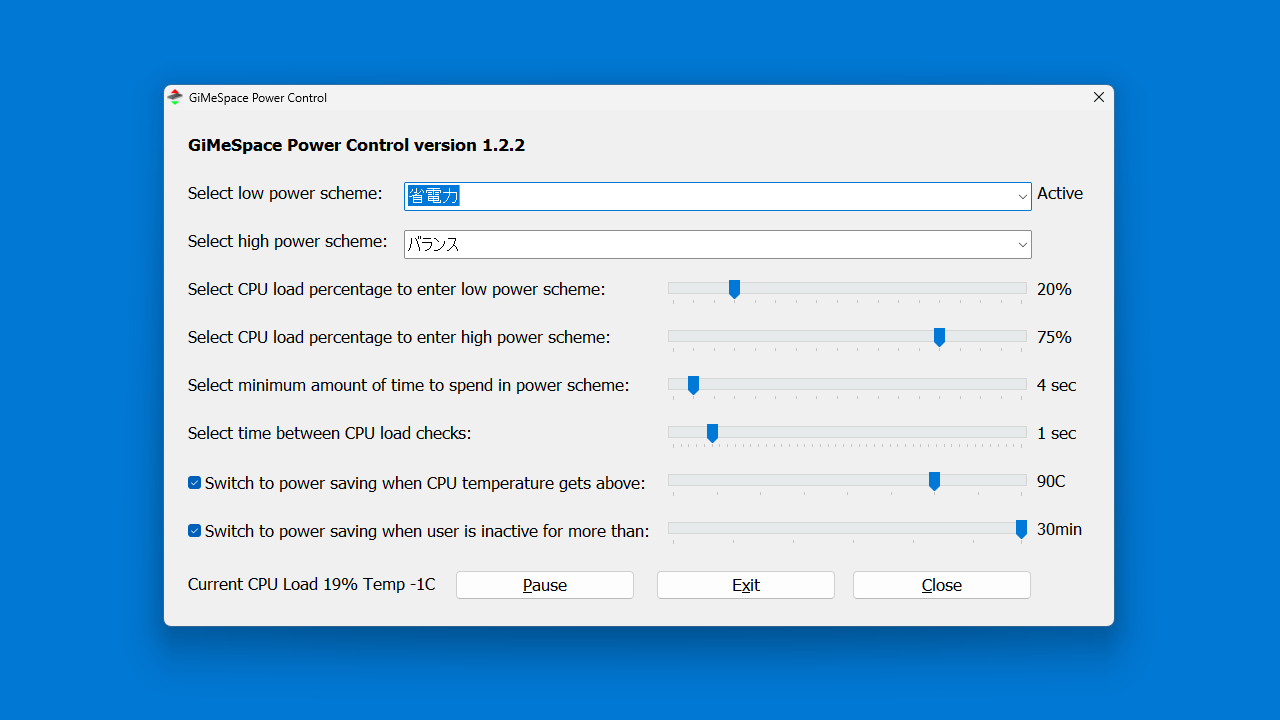The width and height of the screenshot is (1280, 720).
Task: Click the version 1.2.2 heading text
Action: [x=357, y=145]
